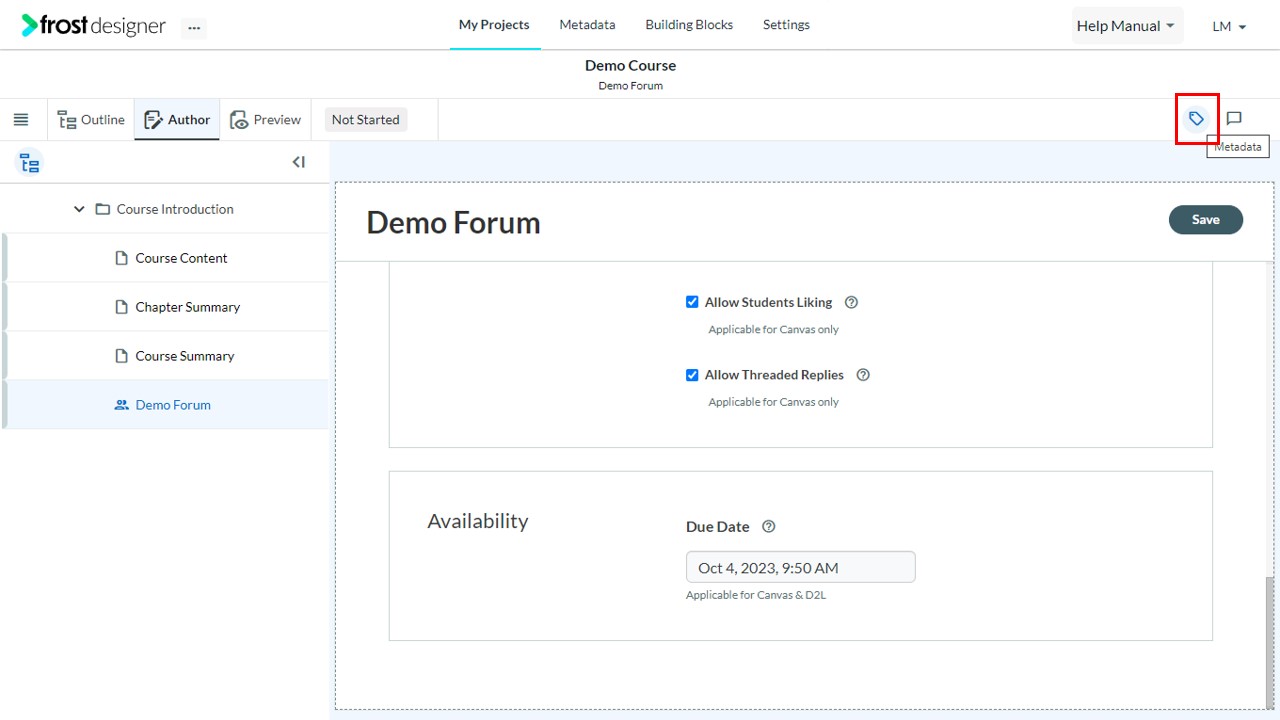Click the Frost Designer logo
The height and width of the screenshot is (720, 1280).
(93, 26)
